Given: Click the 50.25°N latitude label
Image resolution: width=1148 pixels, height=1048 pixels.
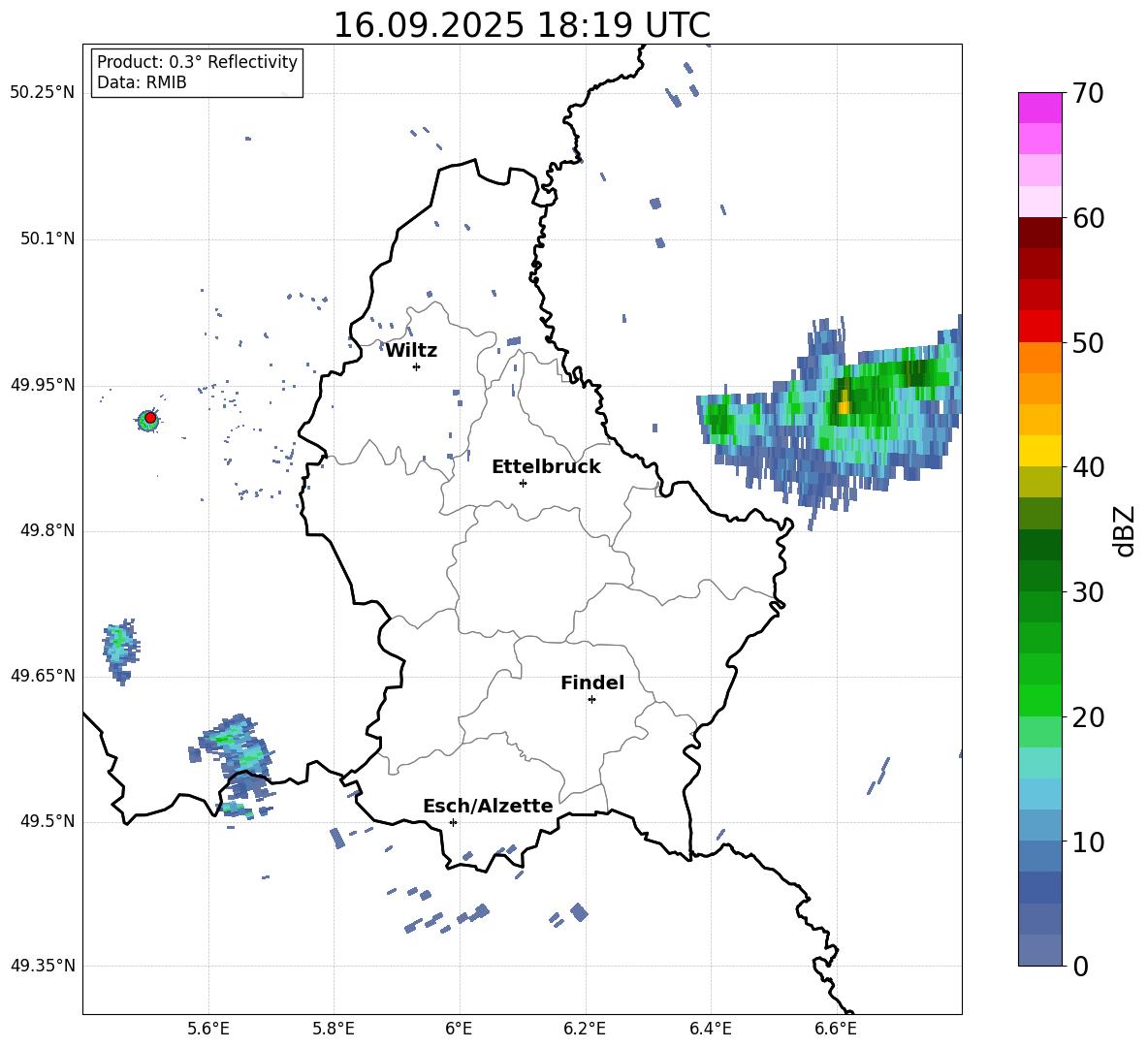Looking at the screenshot, I should (43, 93).
